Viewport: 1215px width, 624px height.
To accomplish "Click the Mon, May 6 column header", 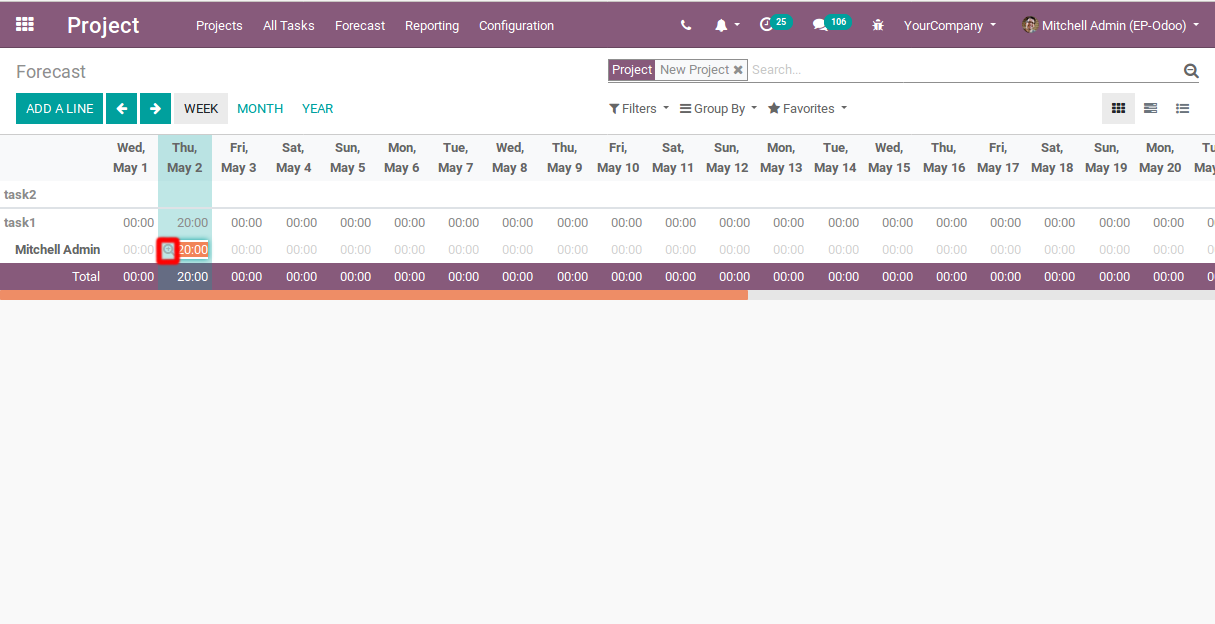I will coord(402,158).
